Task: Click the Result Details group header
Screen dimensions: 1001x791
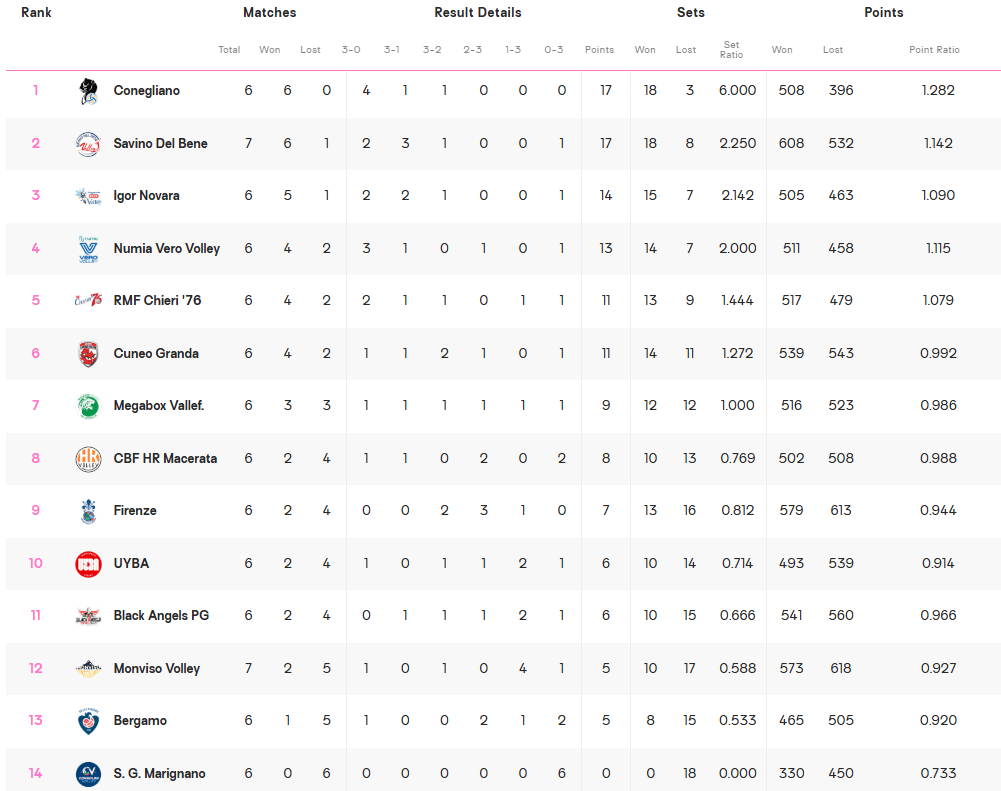Action: point(477,13)
